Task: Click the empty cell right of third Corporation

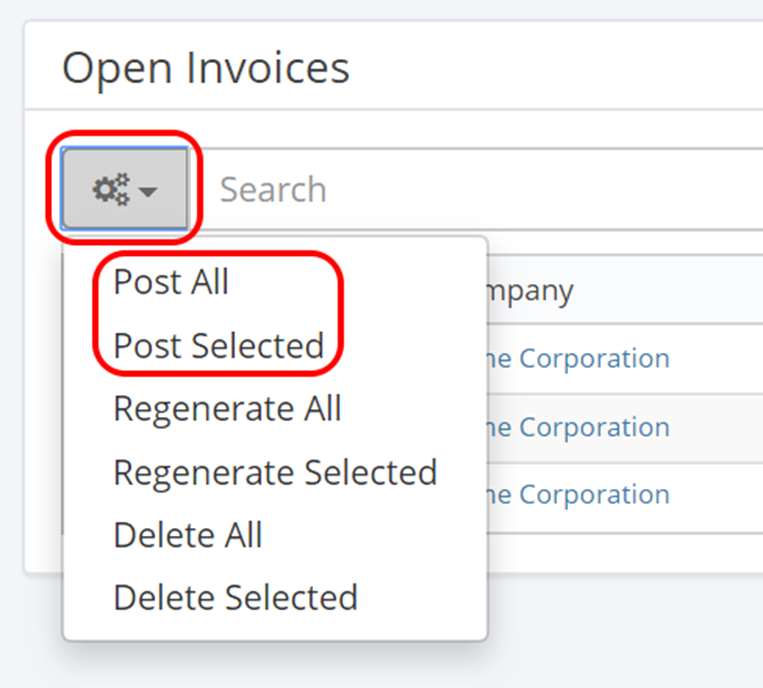Action: point(720,494)
